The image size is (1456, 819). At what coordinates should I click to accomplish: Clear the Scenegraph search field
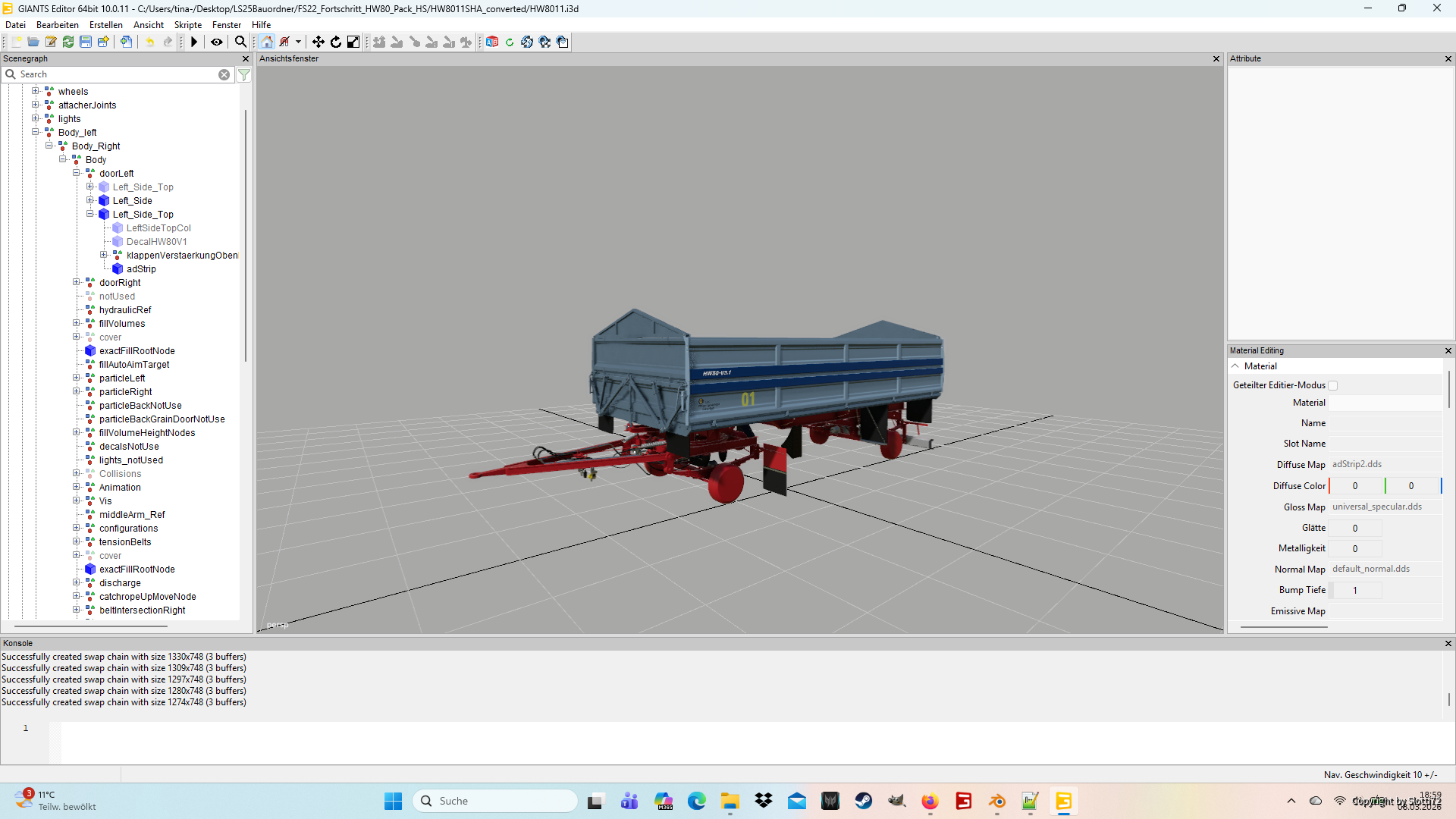coord(224,74)
